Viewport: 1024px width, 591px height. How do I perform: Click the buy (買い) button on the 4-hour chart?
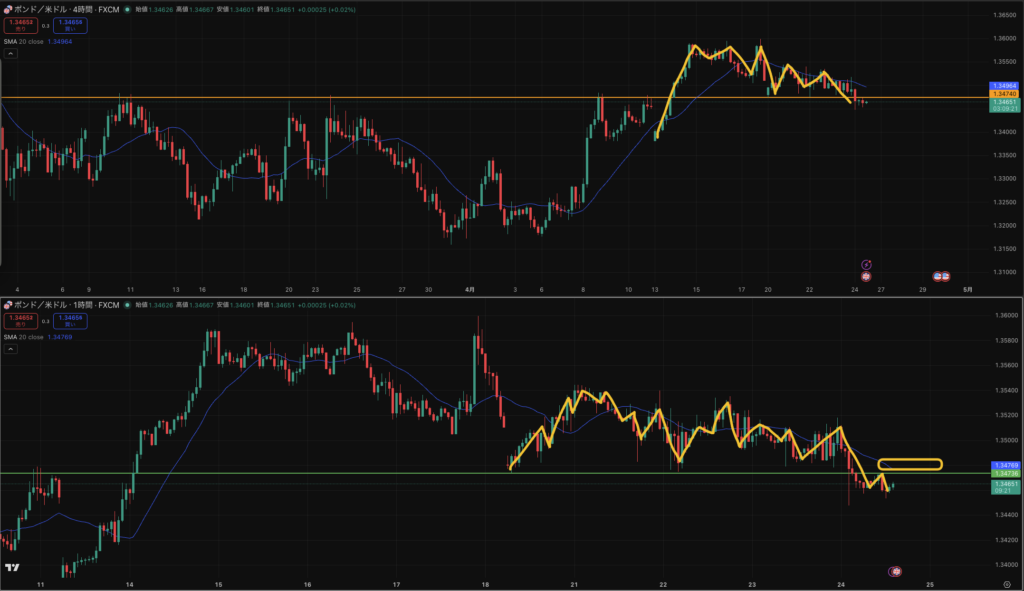(71, 25)
